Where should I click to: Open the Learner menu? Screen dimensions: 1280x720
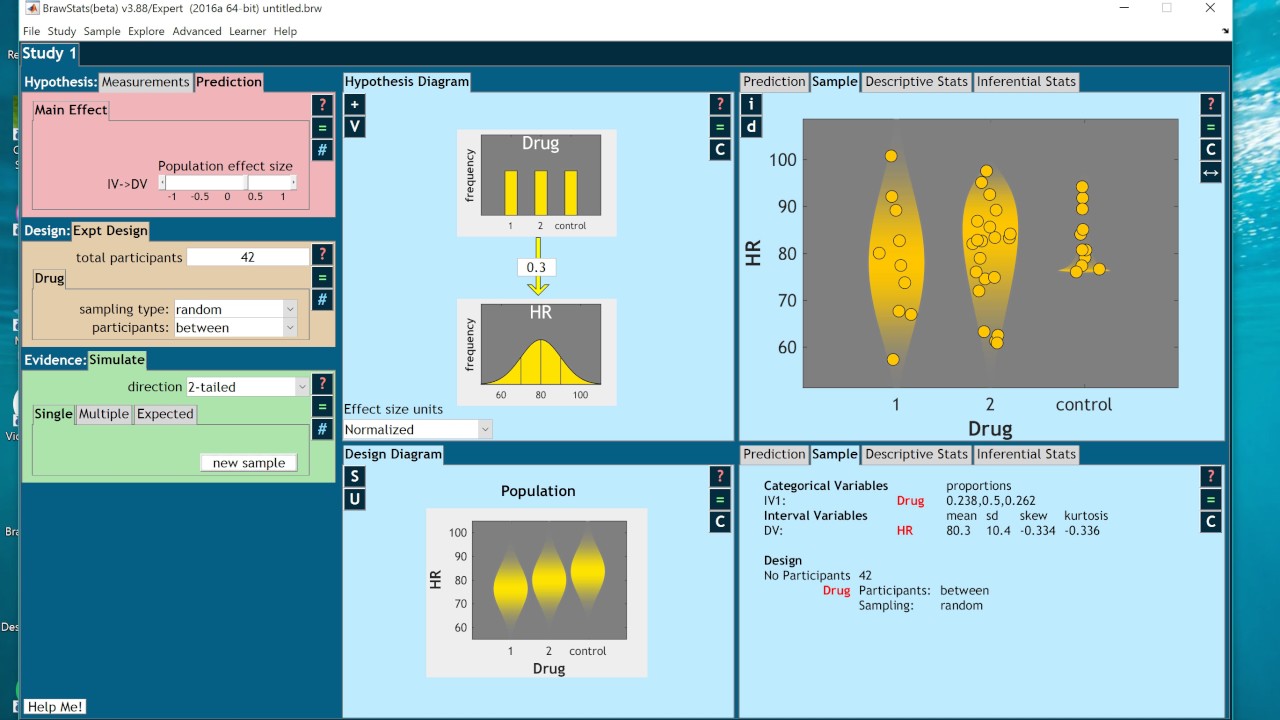(247, 31)
